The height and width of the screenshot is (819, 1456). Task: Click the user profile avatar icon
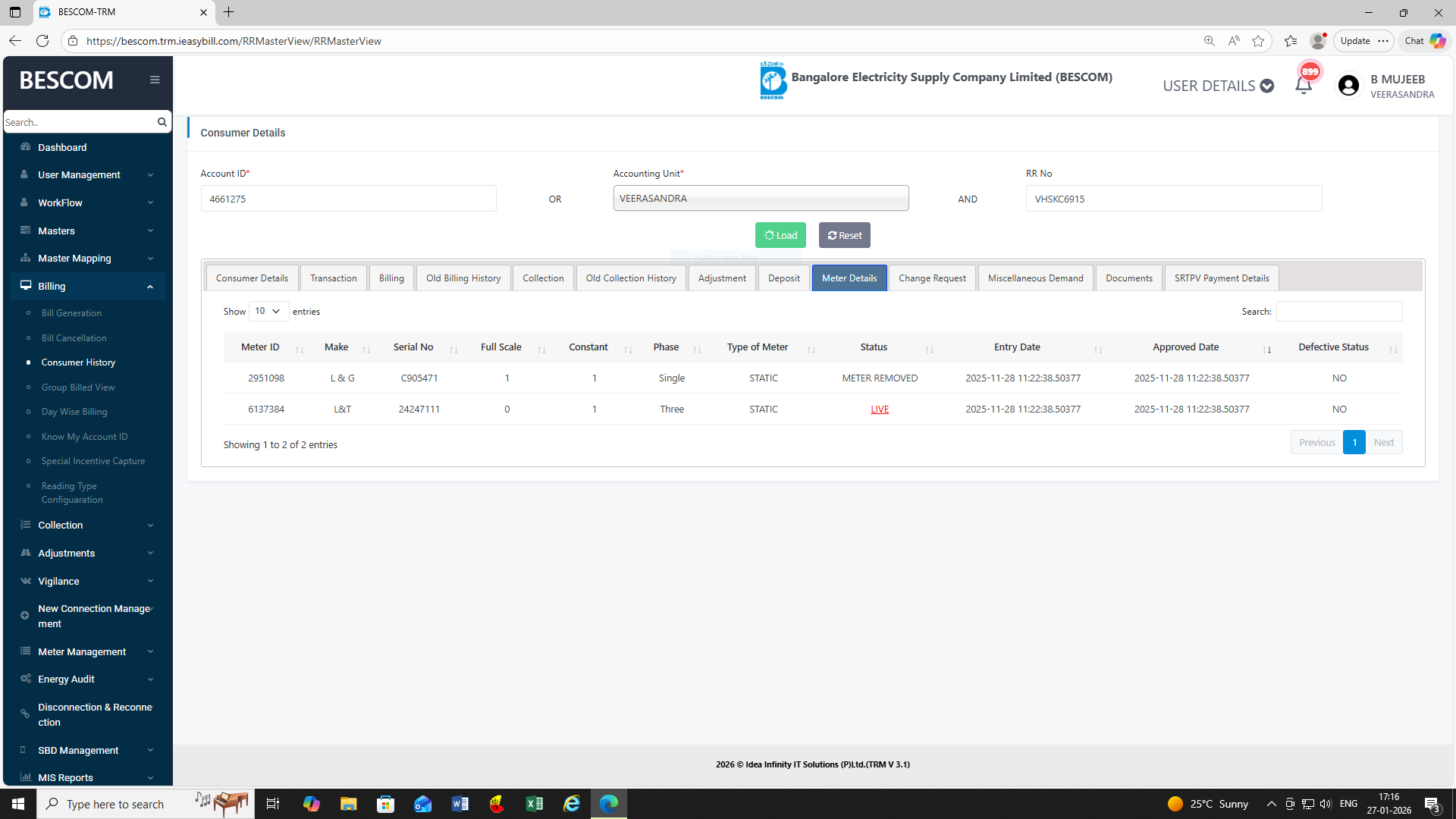(1348, 86)
